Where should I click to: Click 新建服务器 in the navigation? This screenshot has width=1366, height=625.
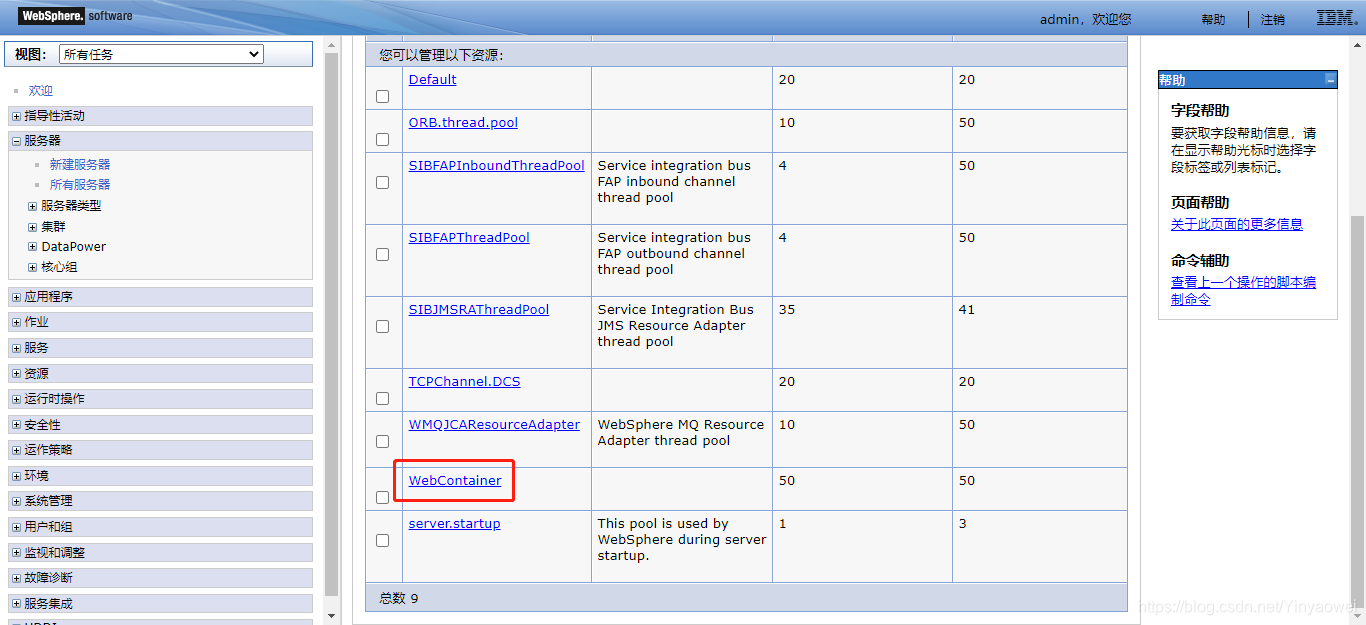tap(80, 164)
